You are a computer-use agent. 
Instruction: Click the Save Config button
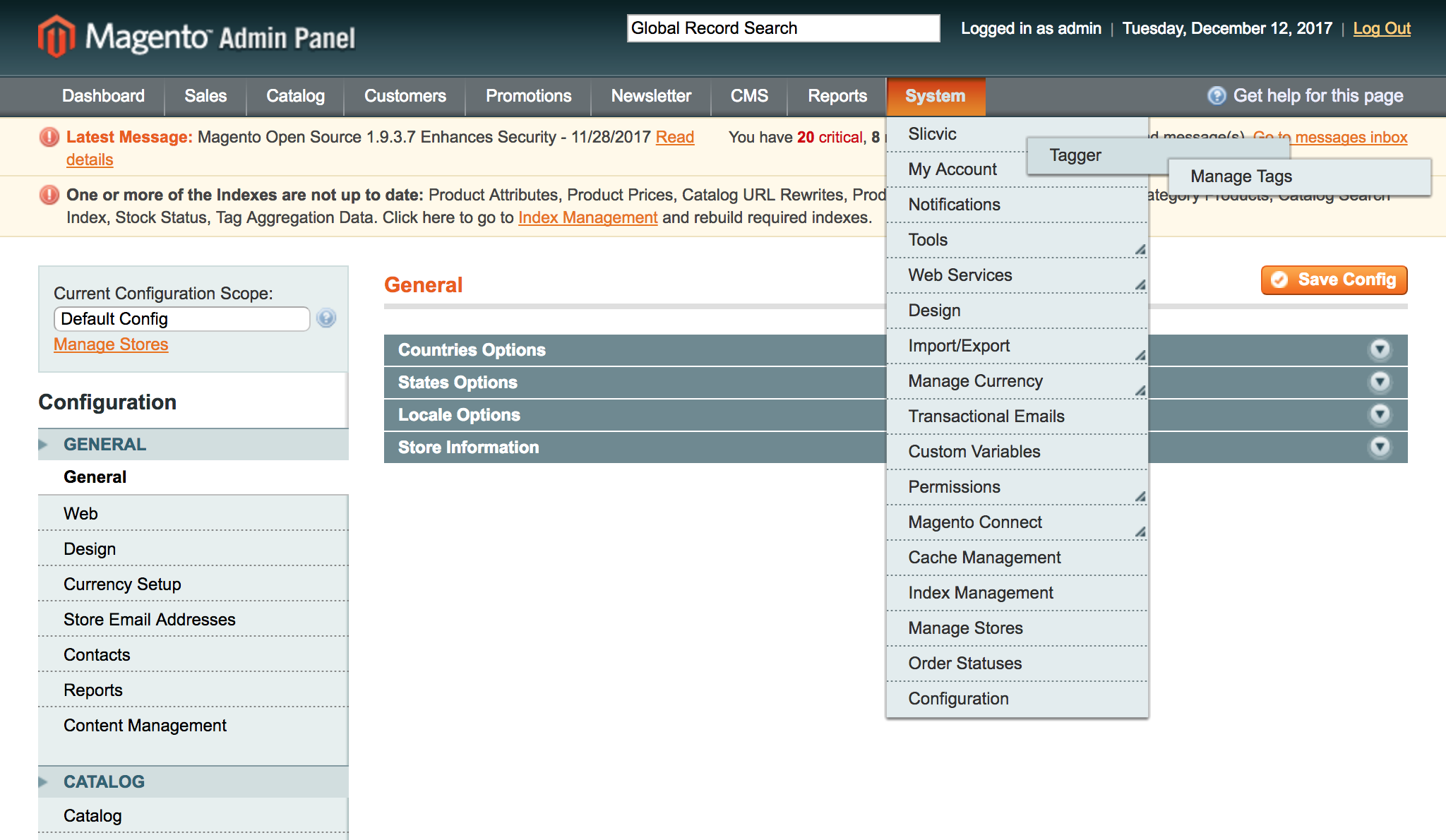[x=1334, y=280]
